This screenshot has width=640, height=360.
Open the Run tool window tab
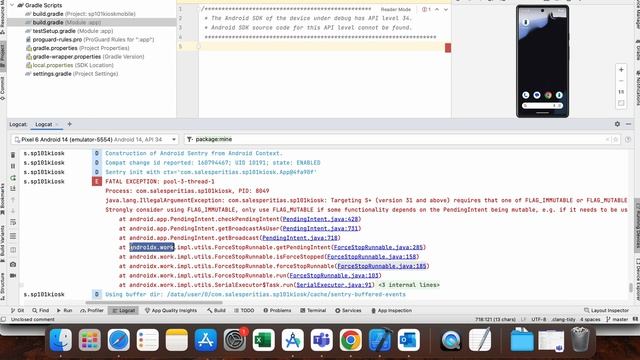(64, 311)
